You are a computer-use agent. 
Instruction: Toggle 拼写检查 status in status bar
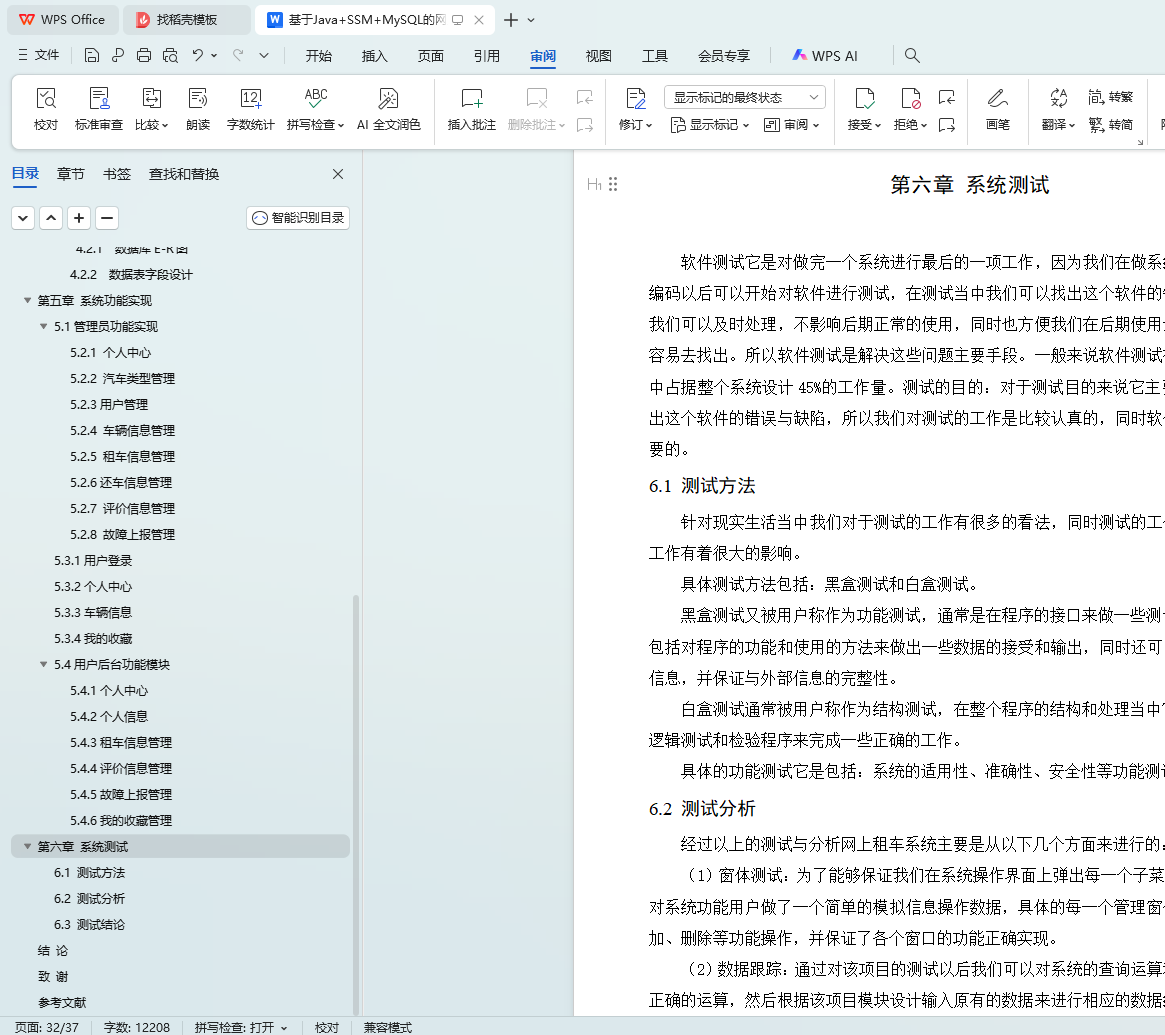point(241,1027)
